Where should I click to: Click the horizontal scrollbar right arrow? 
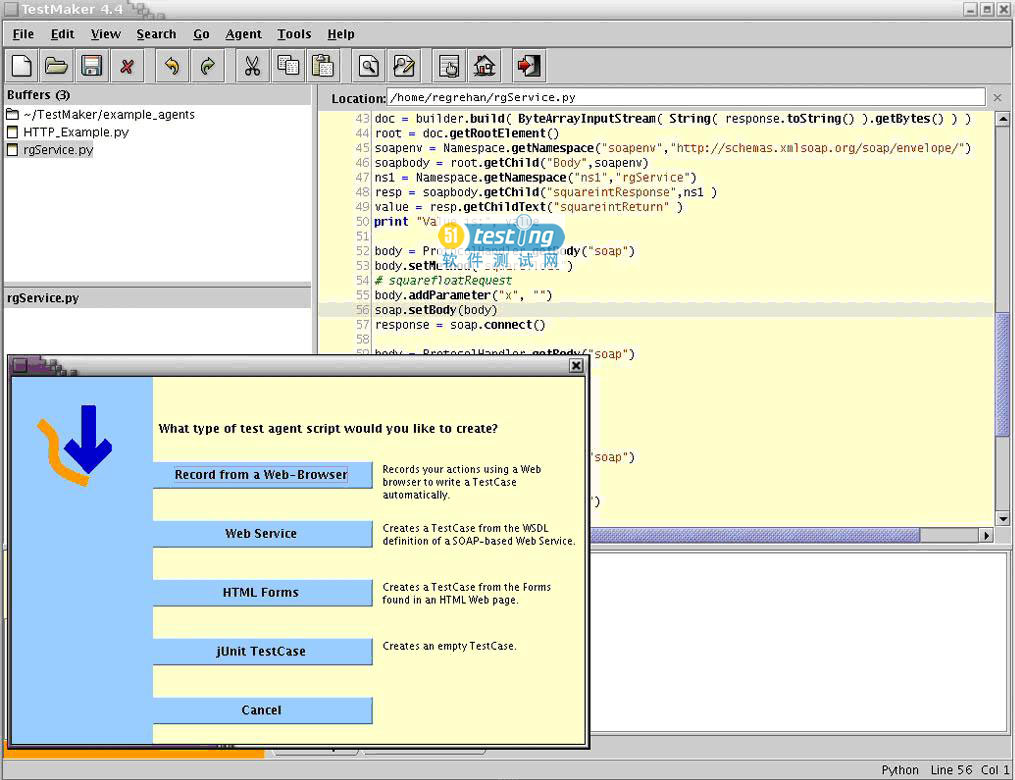click(987, 535)
